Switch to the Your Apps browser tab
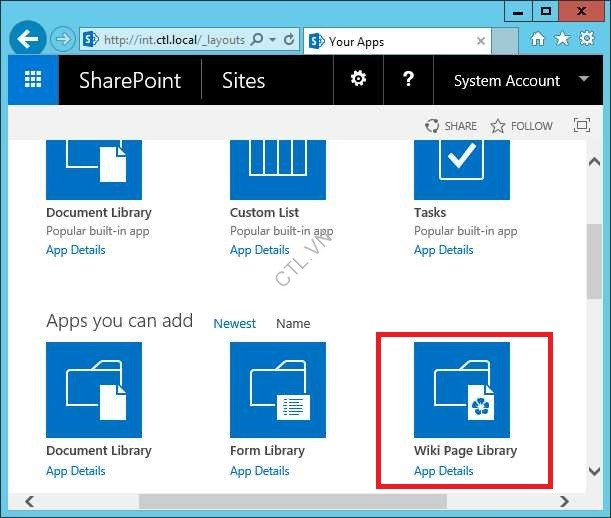This screenshot has width=611, height=518. coord(397,41)
